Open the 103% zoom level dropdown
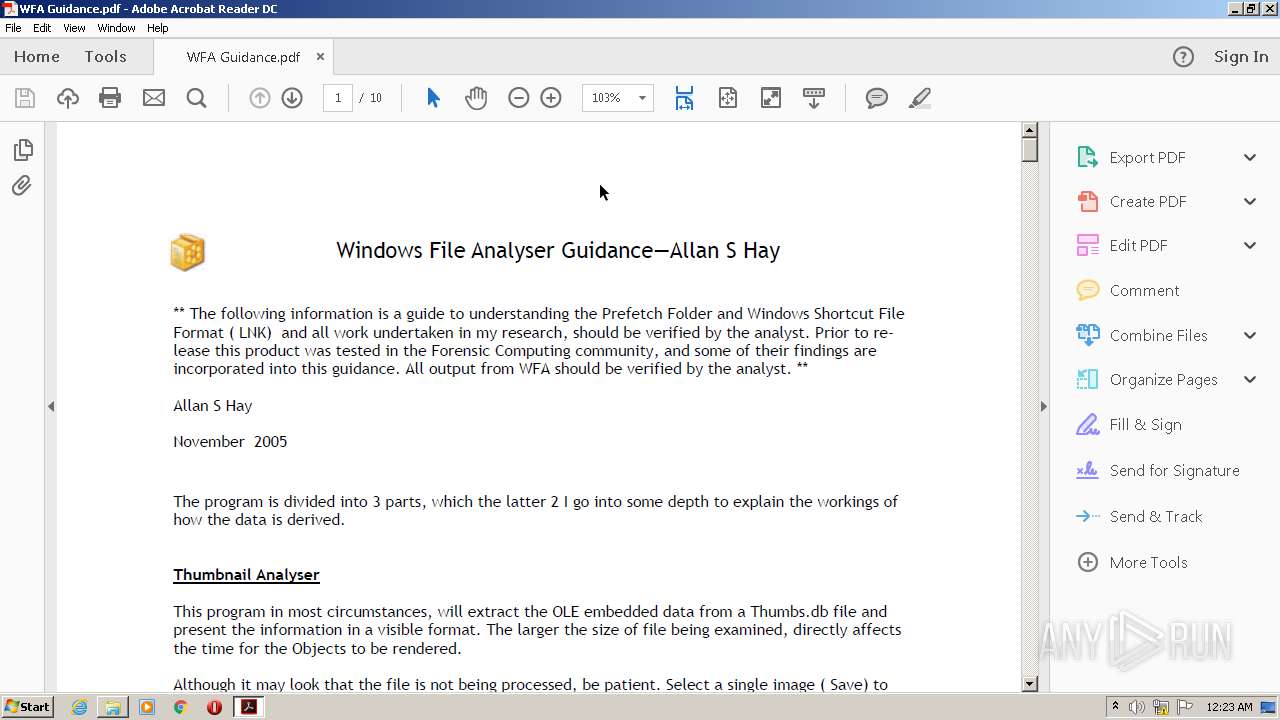The image size is (1280, 720). tap(642, 98)
